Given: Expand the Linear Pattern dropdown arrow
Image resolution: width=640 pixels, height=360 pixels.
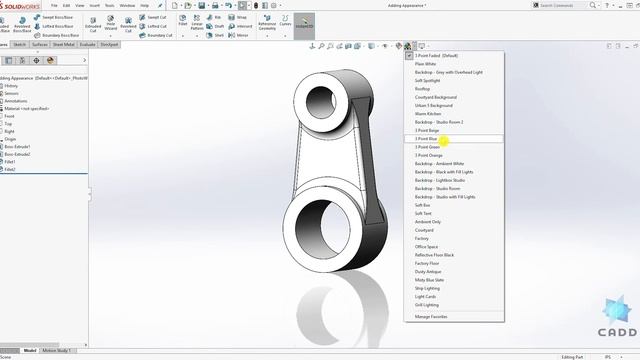Looking at the screenshot, I should click(197, 36).
